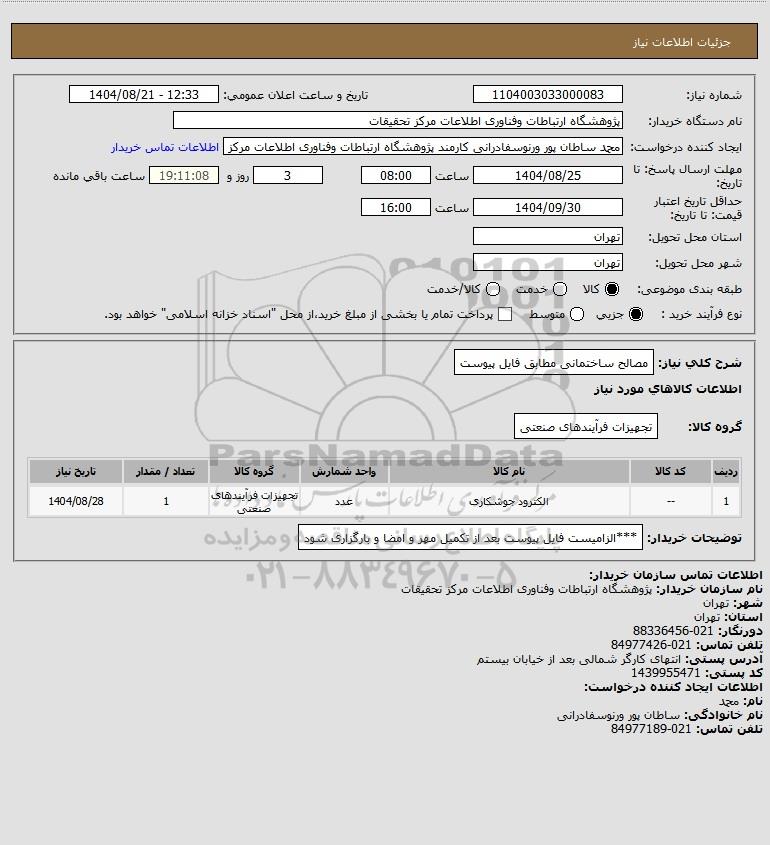This screenshot has width=770, height=845.
Task: Click the announcement date field 1404/08/21 - 12:33
Action: tap(144, 94)
